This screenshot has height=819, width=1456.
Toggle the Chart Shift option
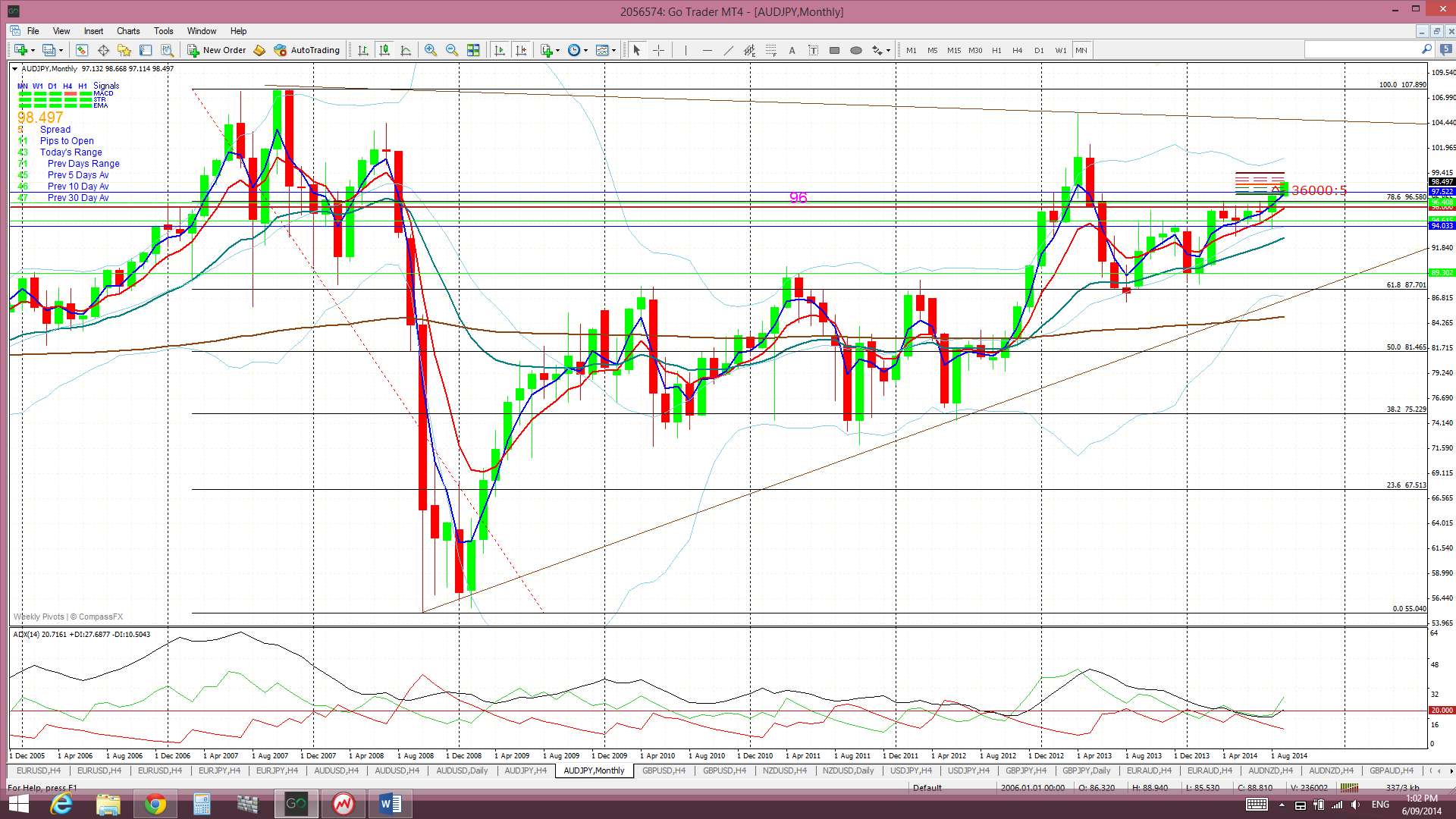(521, 50)
